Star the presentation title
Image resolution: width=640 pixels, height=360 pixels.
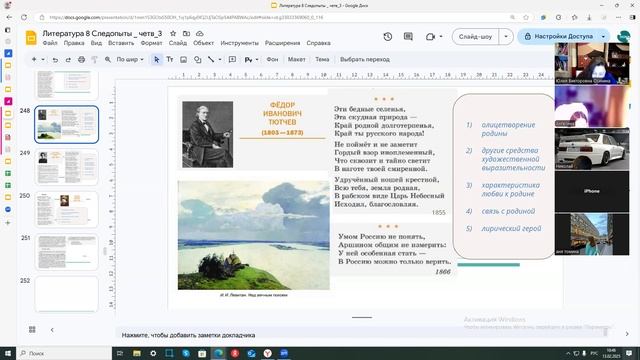tap(173, 33)
